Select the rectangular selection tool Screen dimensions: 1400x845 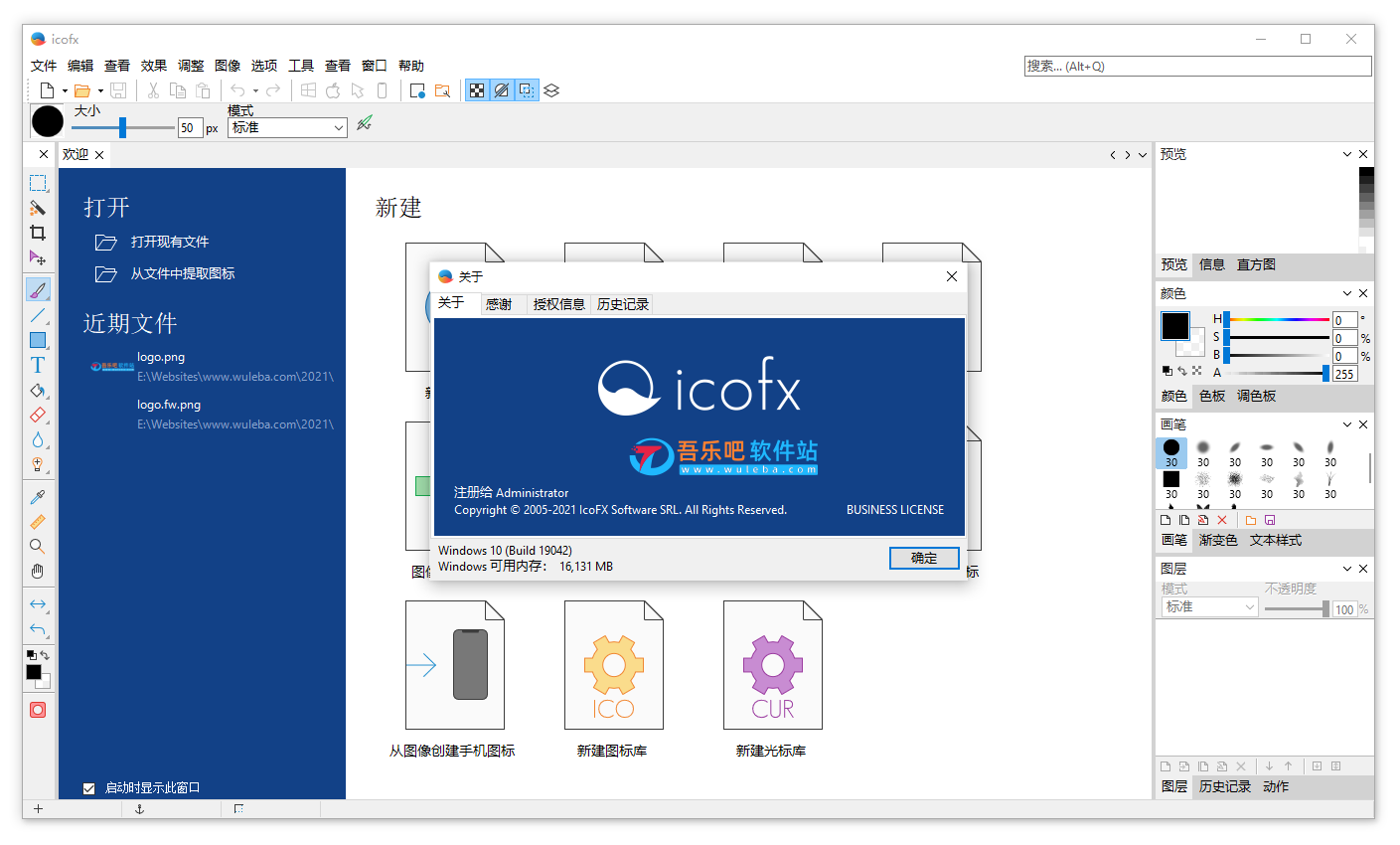[x=38, y=183]
